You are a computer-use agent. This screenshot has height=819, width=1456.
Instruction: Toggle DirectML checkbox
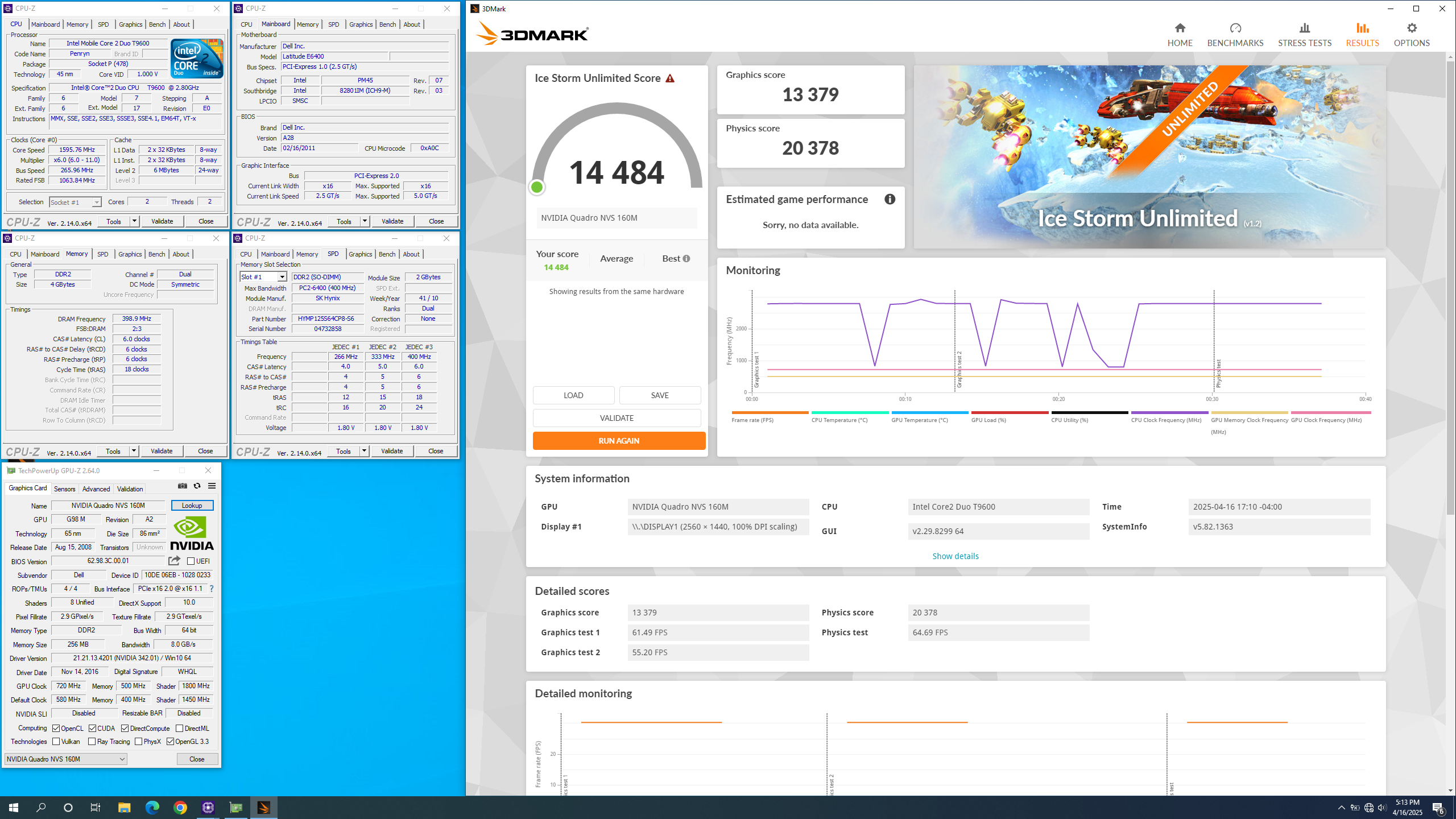click(179, 729)
